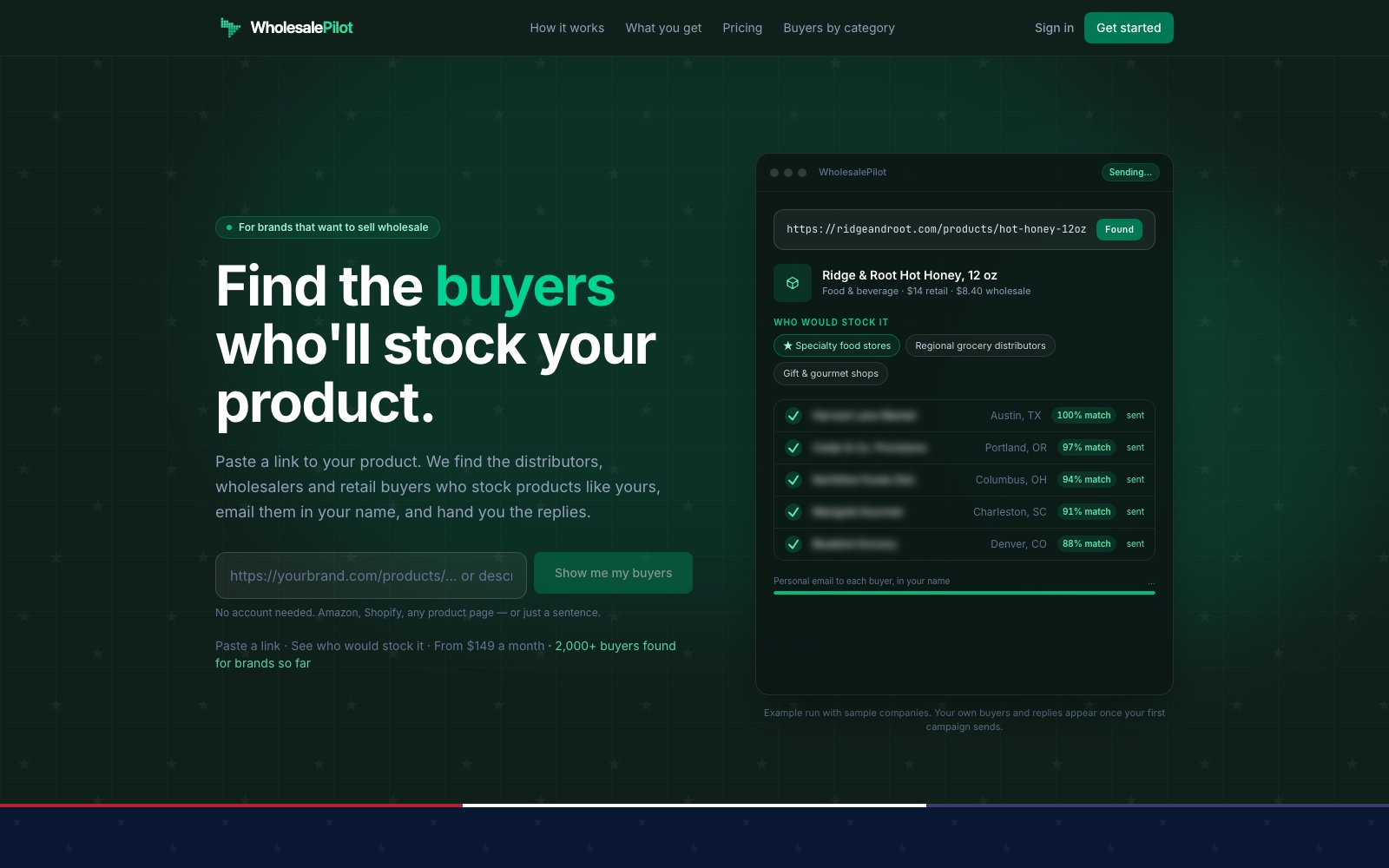Open Buyers by category nav item
This screenshot has height=868, width=1389.
[x=839, y=28]
